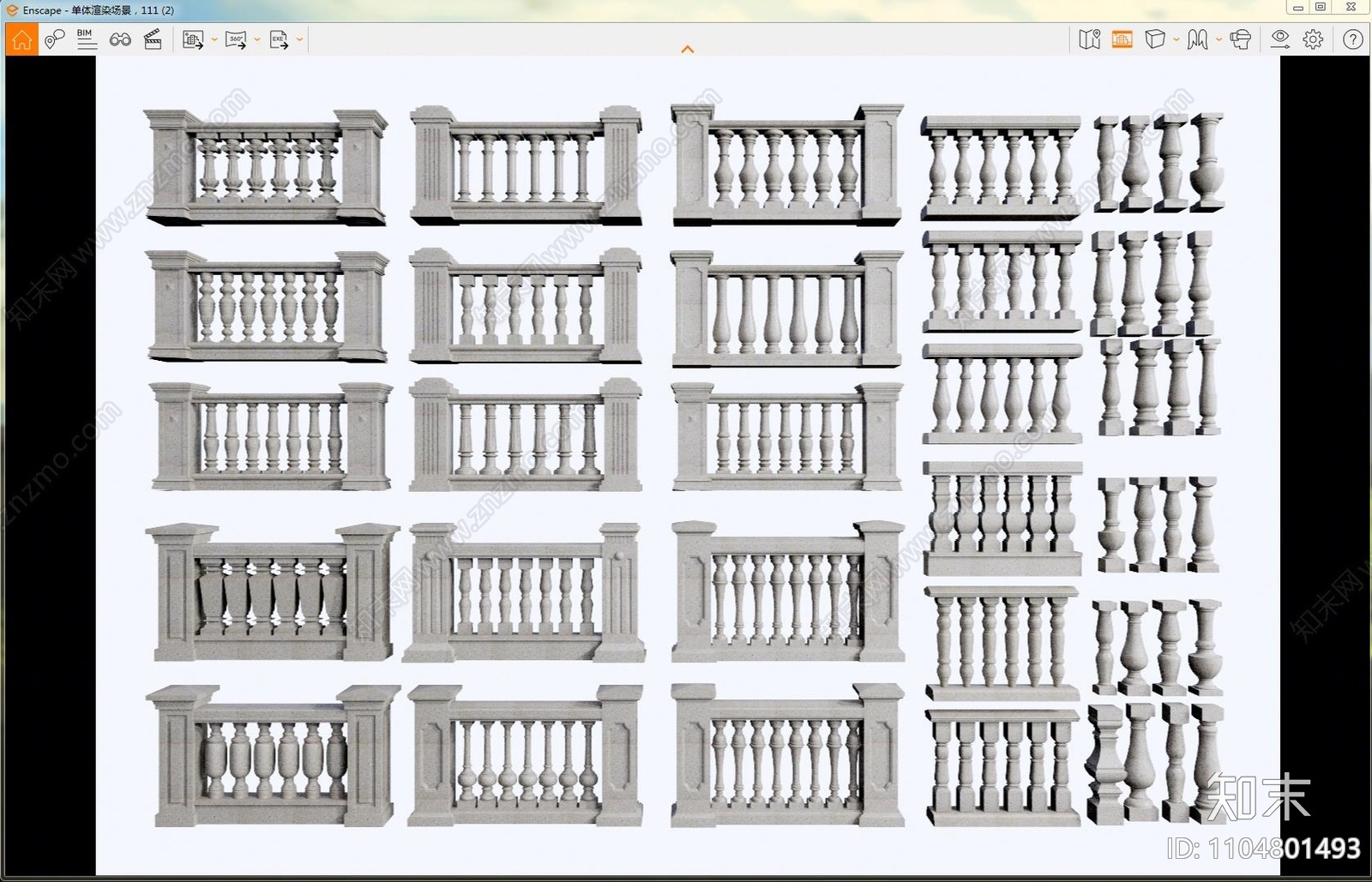Click the orange Home button in Enscape toolbar
This screenshot has height=882, width=1372.
(x=21, y=39)
